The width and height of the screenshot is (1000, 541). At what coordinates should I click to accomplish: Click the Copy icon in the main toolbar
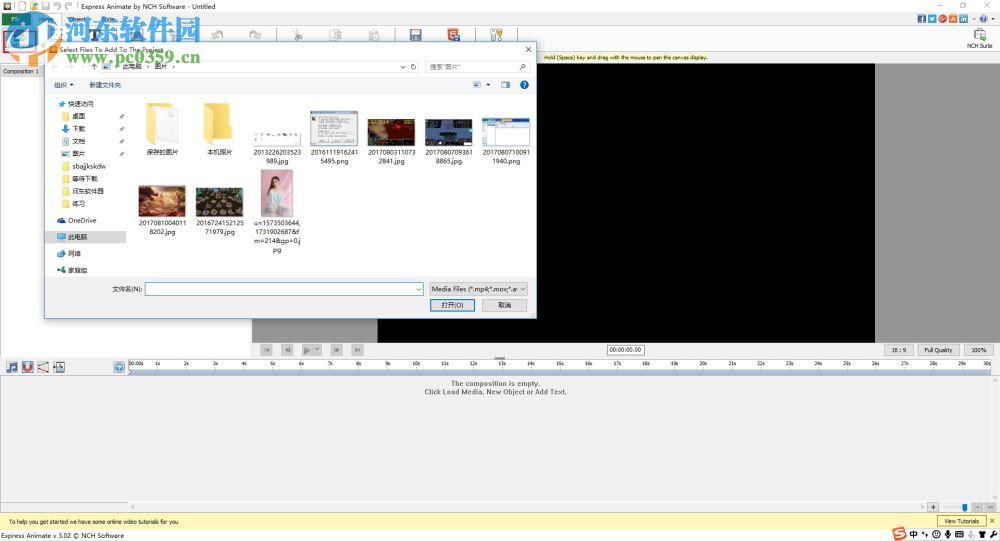click(x=335, y=34)
